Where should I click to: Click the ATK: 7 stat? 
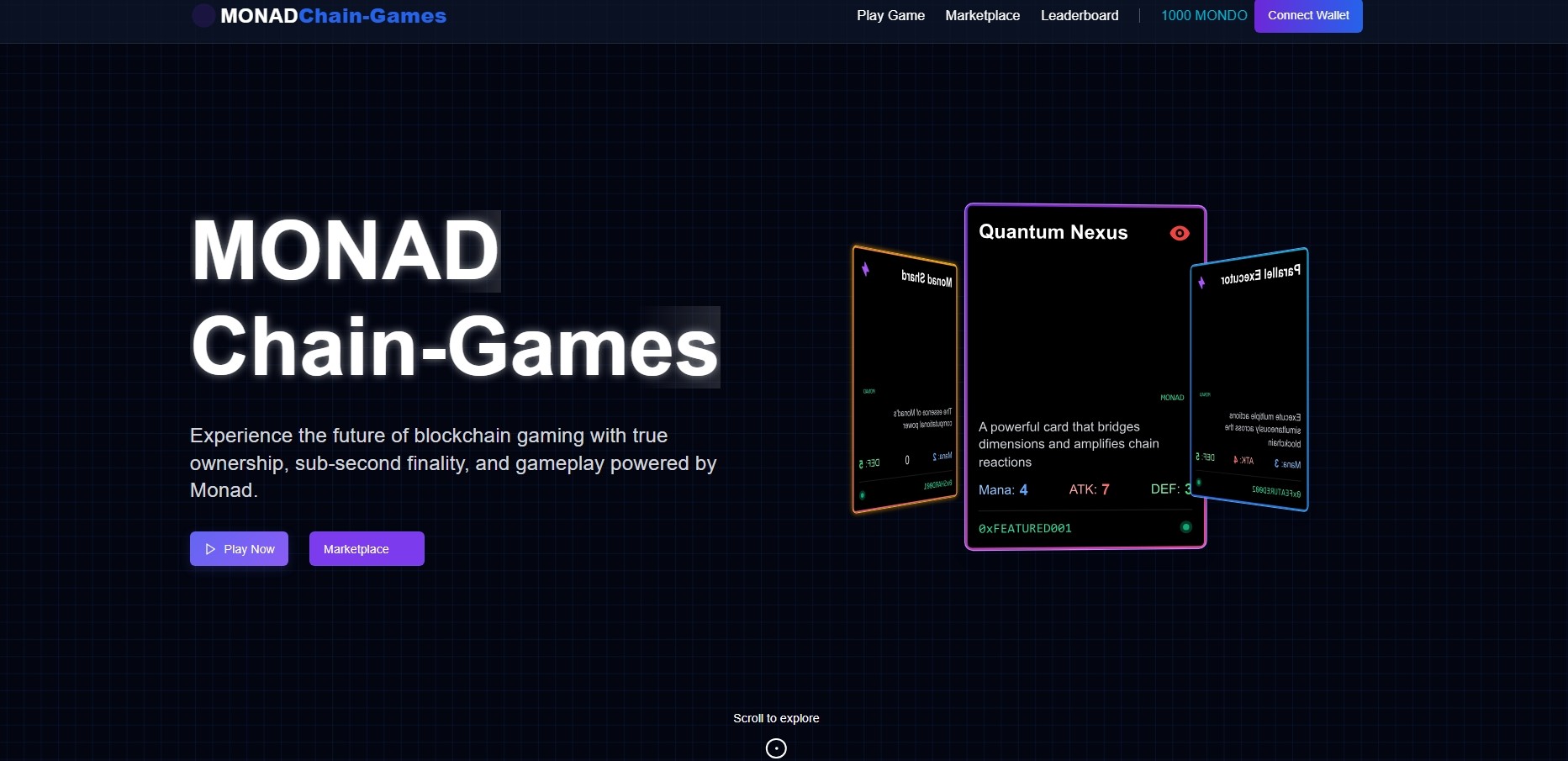click(x=1089, y=489)
